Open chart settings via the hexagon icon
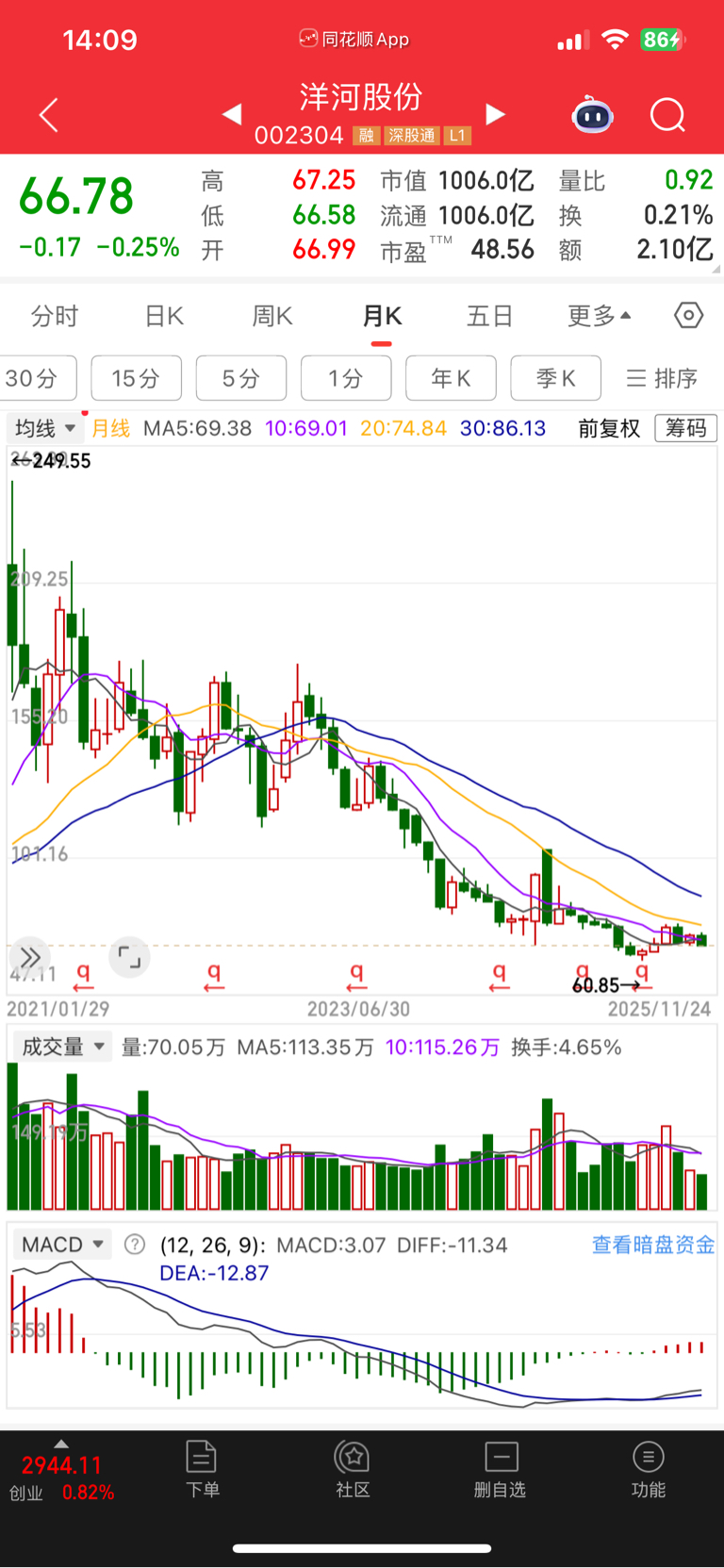The height and width of the screenshot is (1568, 724). pos(689,315)
